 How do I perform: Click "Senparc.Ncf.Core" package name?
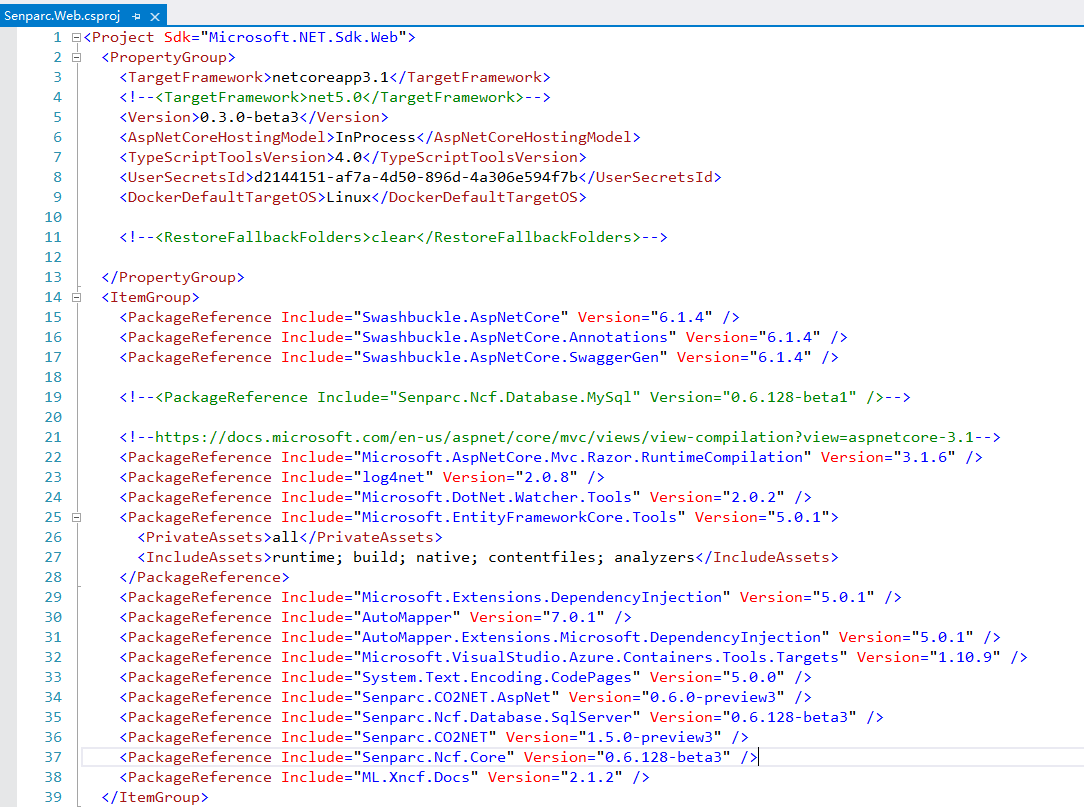(x=434, y=758)
